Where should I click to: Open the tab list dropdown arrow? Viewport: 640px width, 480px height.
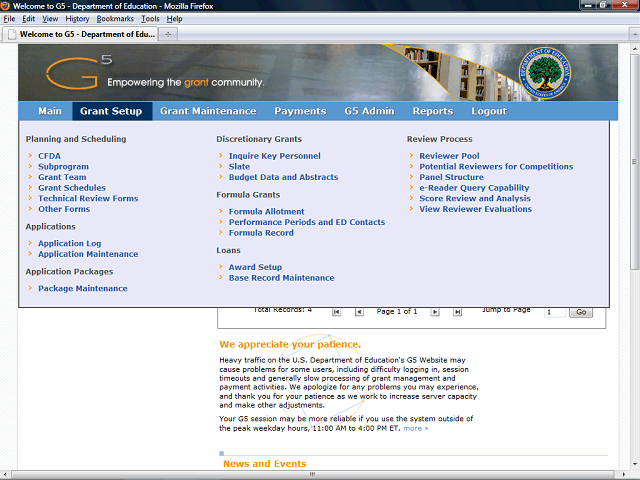634,34
